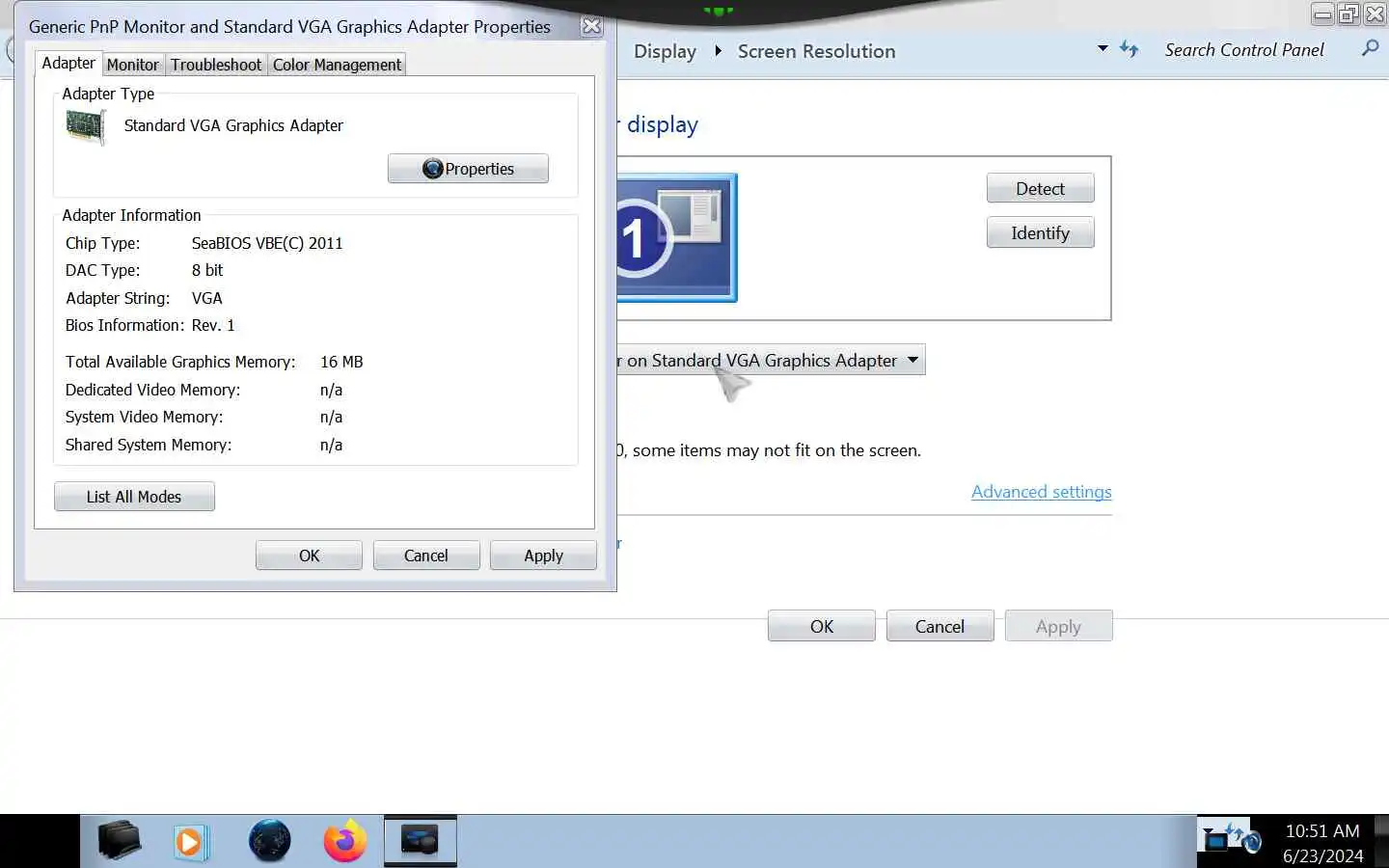Open address bar history dropdown arrow

[x=1103, y=48]
